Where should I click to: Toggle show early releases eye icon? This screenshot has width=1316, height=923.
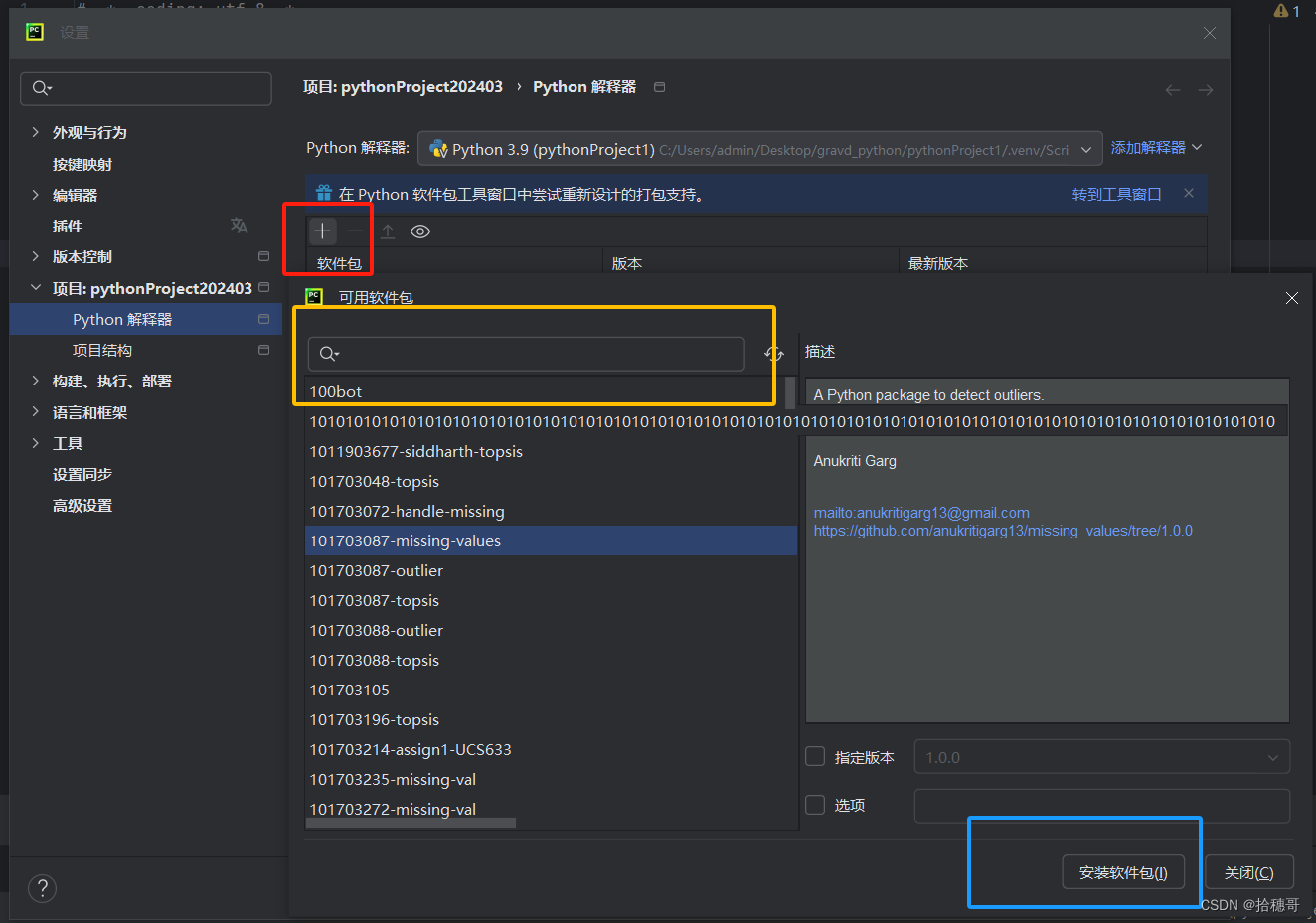point(420,231)
